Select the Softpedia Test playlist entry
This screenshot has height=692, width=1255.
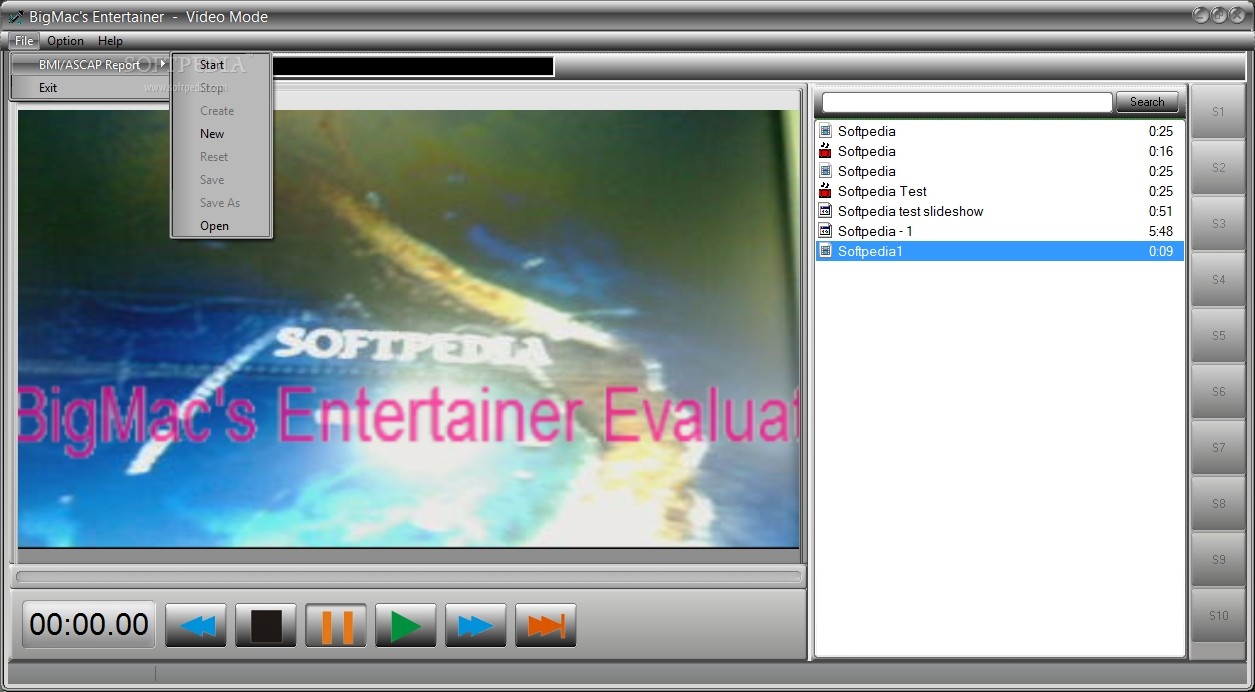pyautogui.click(x=1000, y=191)
